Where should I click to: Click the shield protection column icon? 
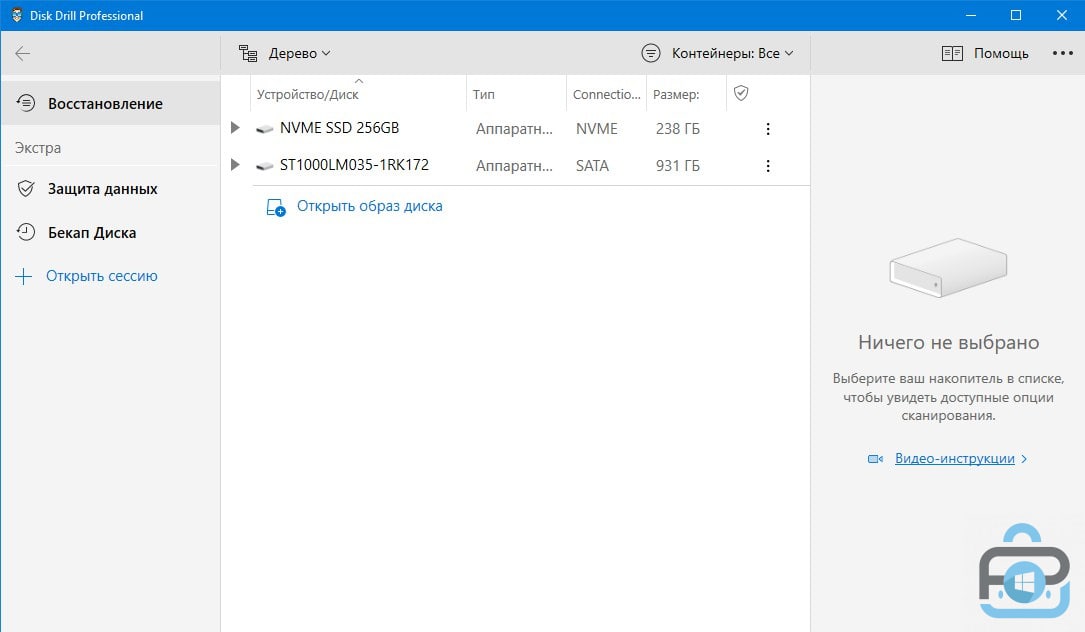[x=741, y=93]
